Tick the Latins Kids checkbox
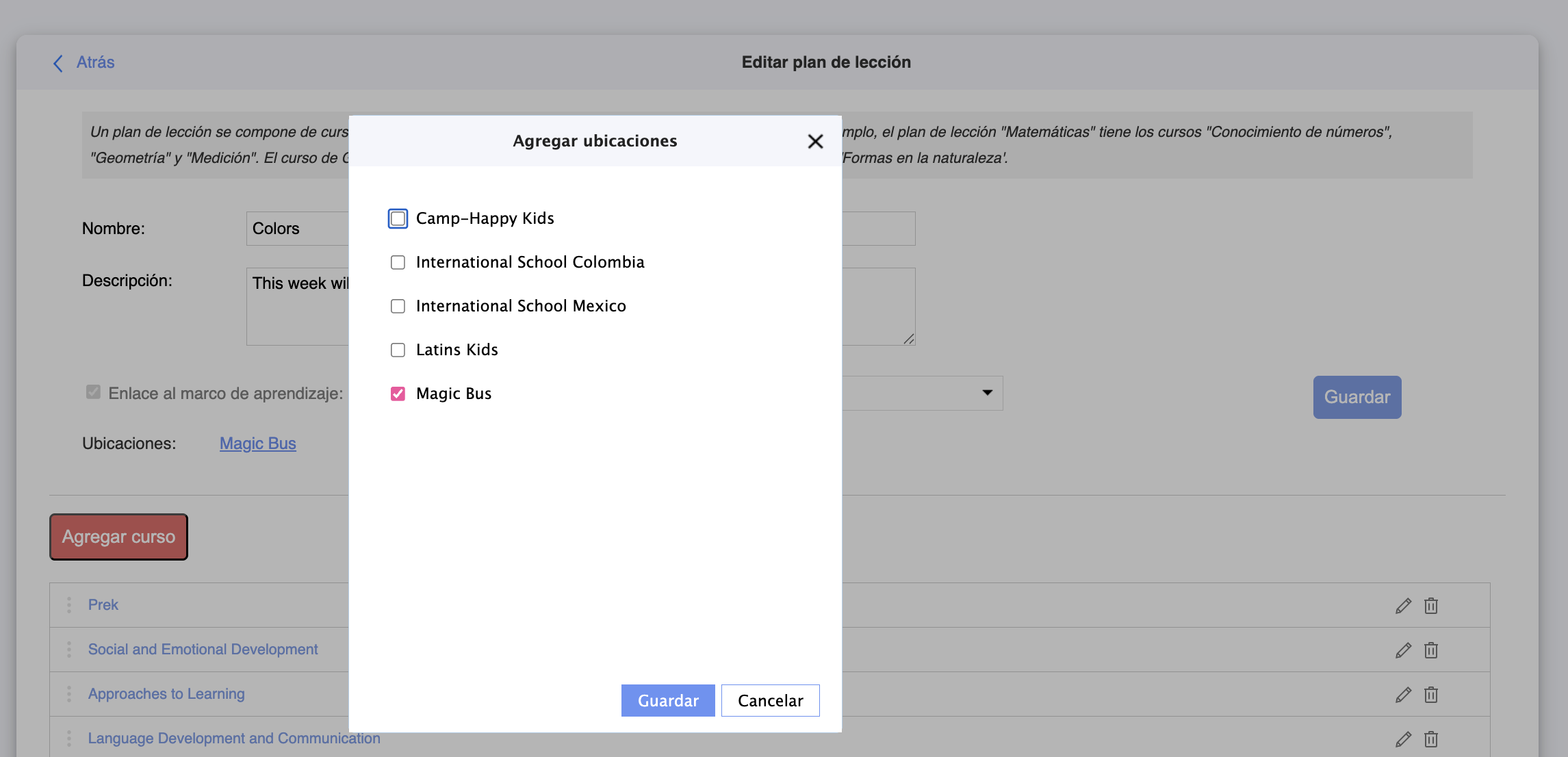The width and height of the screenshot is (1568, 757). coord(398,350)
